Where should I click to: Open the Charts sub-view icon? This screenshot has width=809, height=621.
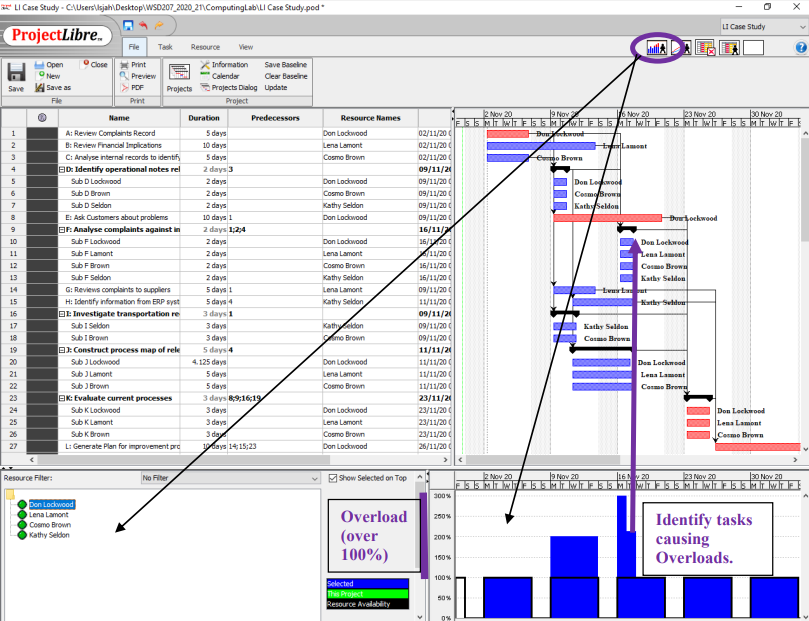681,48
